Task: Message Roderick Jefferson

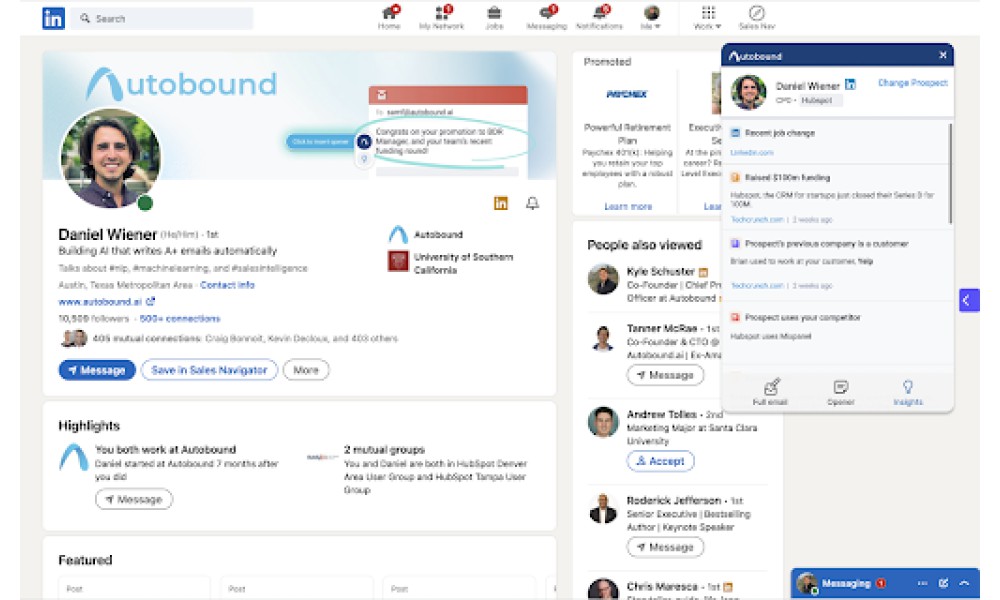Action: tap(665, 547)
